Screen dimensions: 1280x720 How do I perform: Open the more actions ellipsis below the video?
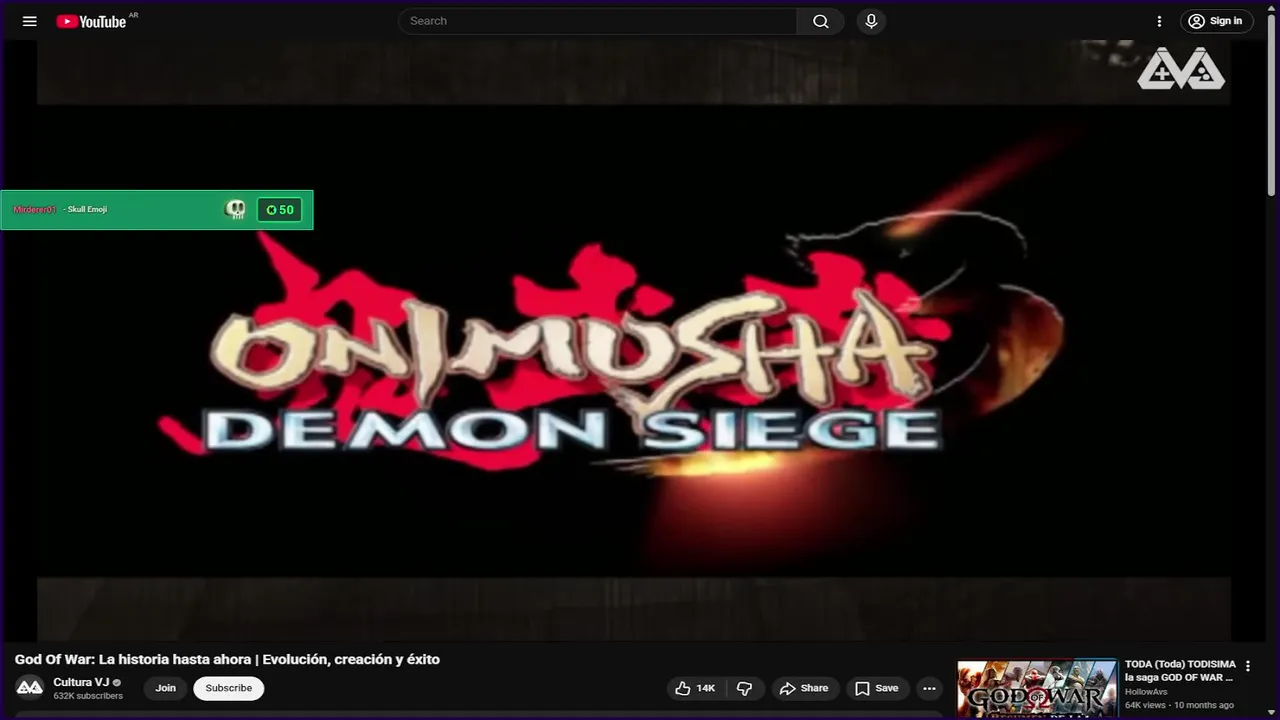pyautogui.click(x=930, y=688)
